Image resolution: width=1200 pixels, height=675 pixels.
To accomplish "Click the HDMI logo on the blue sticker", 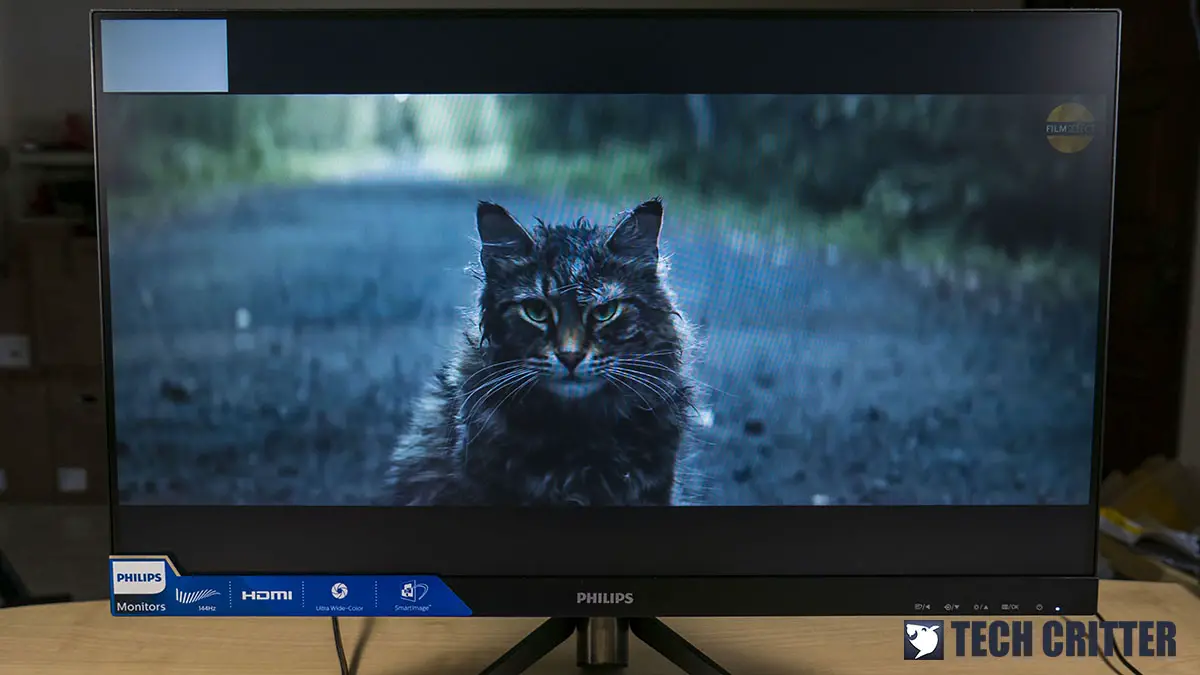I will [x=267, y=595].
